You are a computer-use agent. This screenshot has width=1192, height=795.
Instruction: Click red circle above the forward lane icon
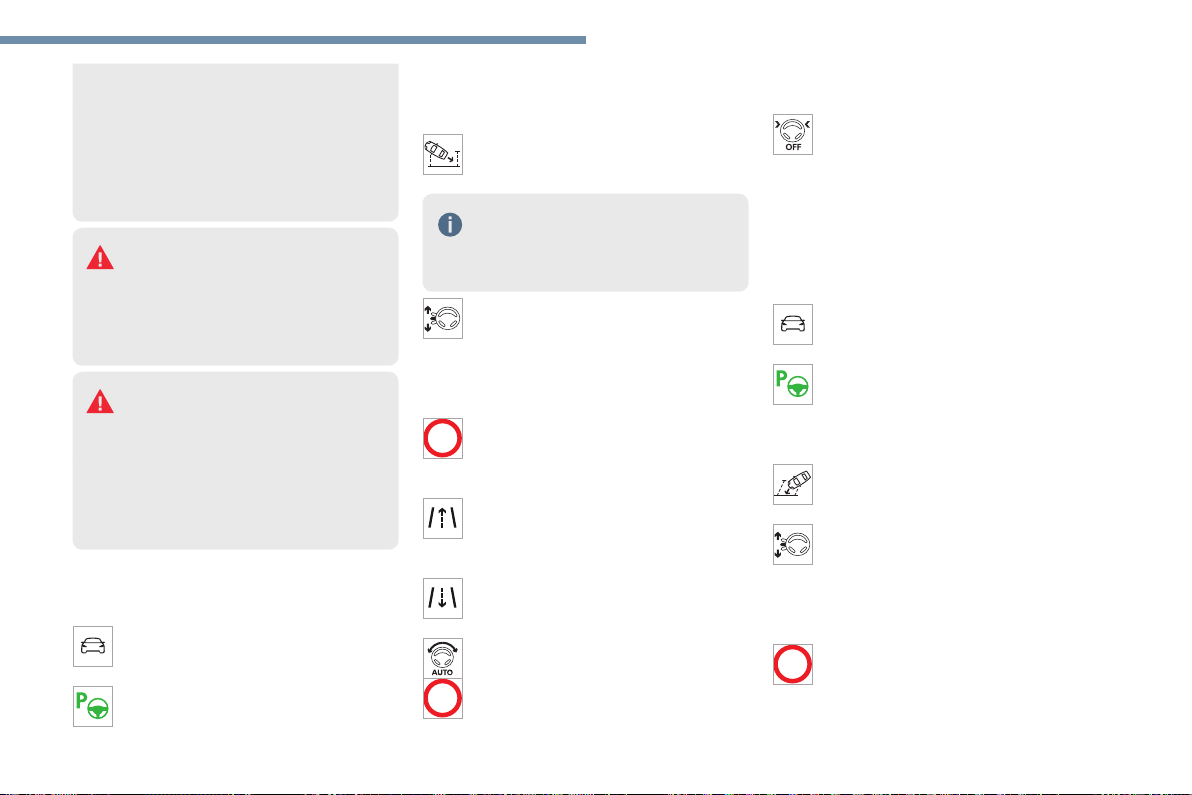443,439
